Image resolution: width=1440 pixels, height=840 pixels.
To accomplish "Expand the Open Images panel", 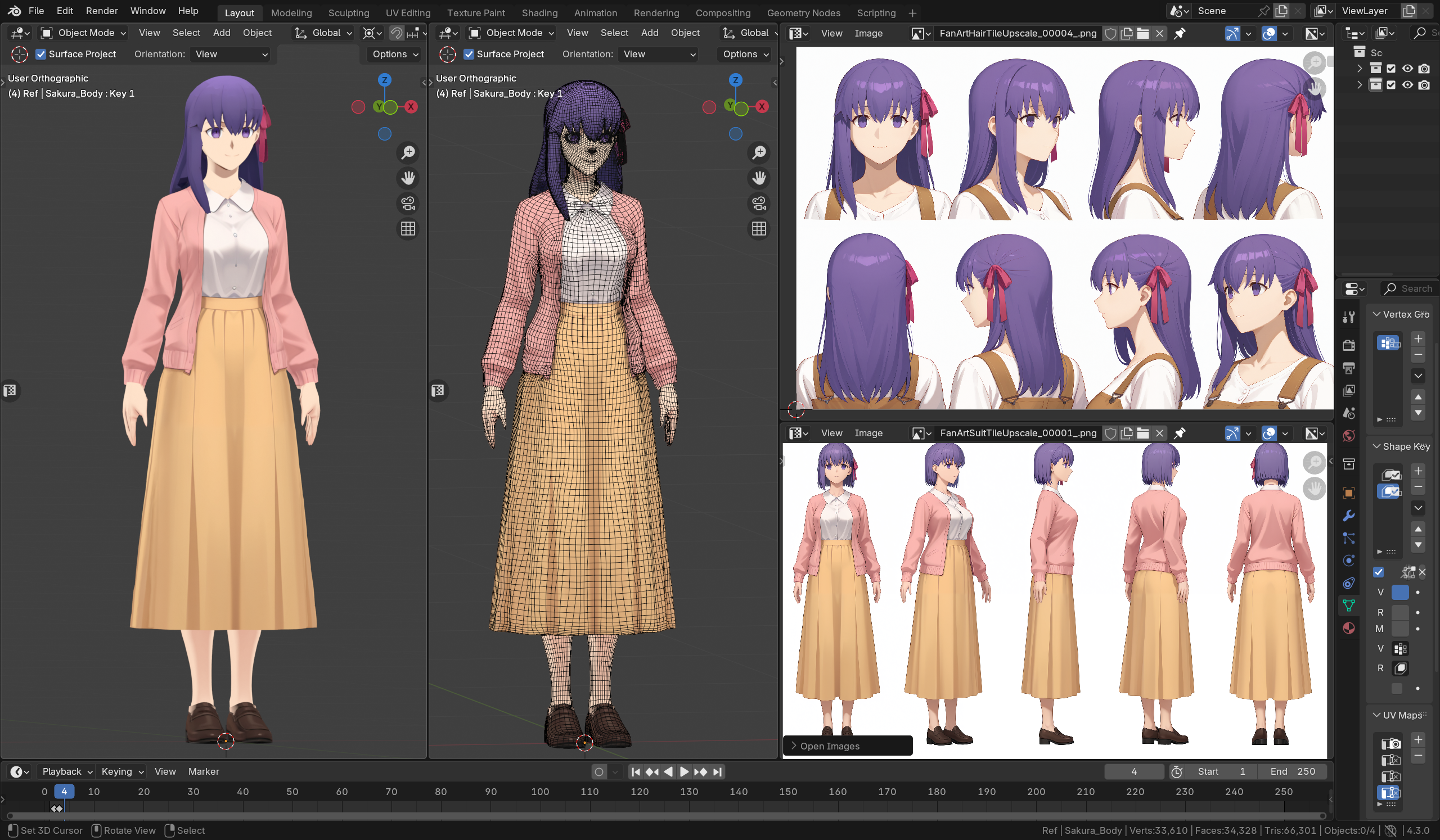I will (x=829, y=746).
